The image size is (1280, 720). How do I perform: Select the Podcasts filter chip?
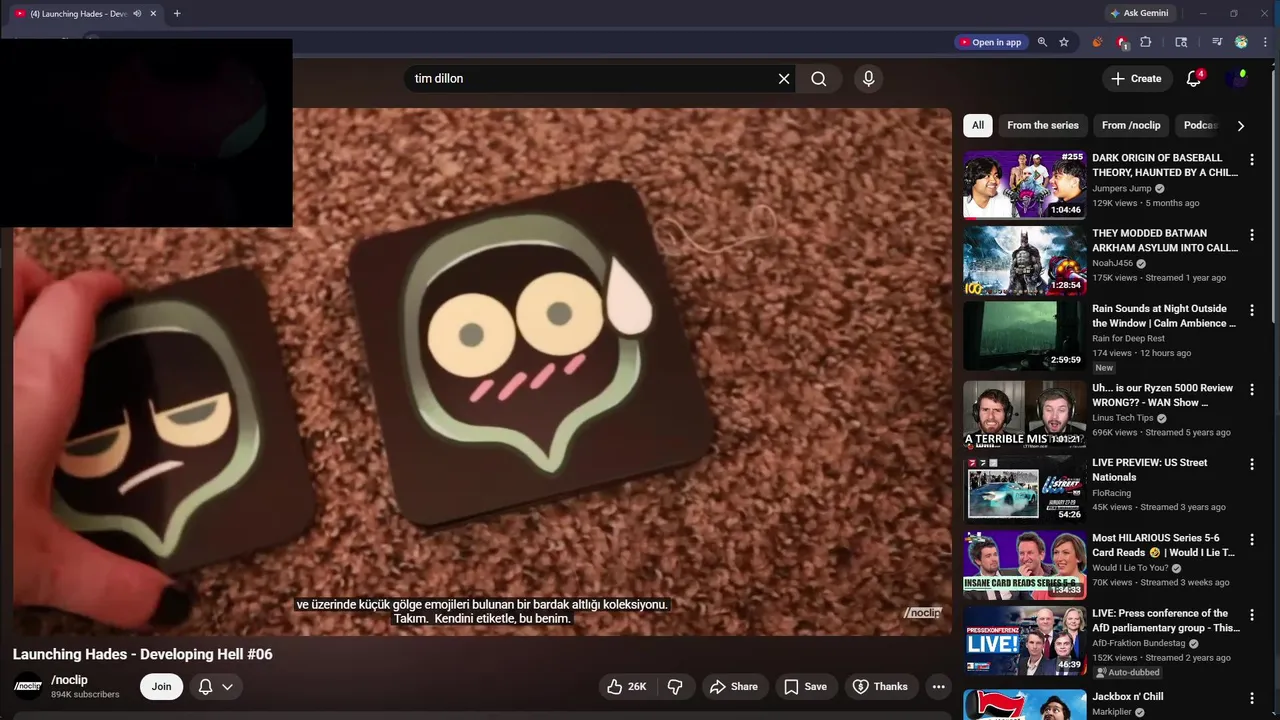pos(1201,125)
